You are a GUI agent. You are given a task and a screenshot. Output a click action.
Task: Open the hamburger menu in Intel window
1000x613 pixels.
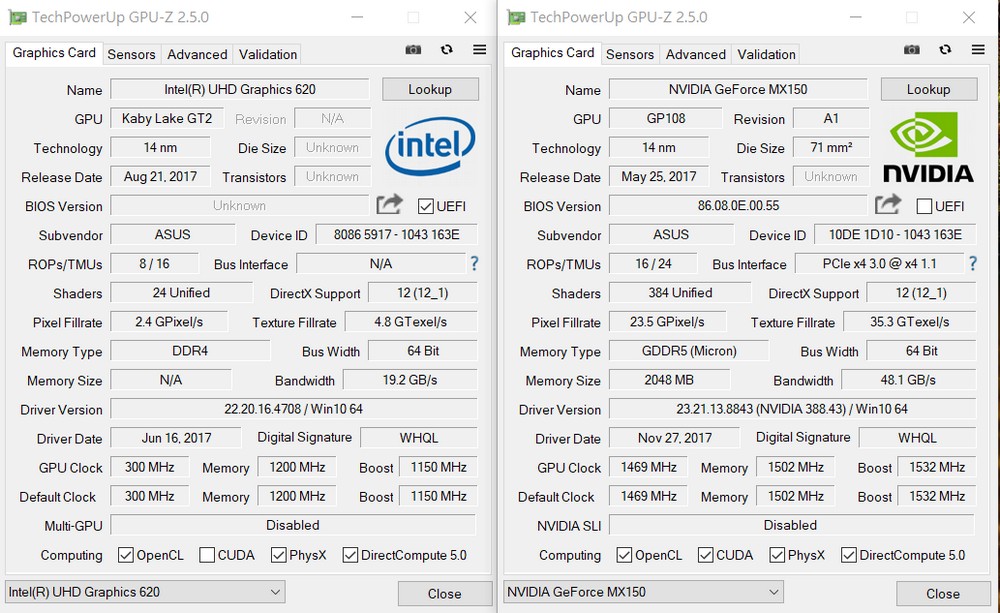[x=479, y=50]
